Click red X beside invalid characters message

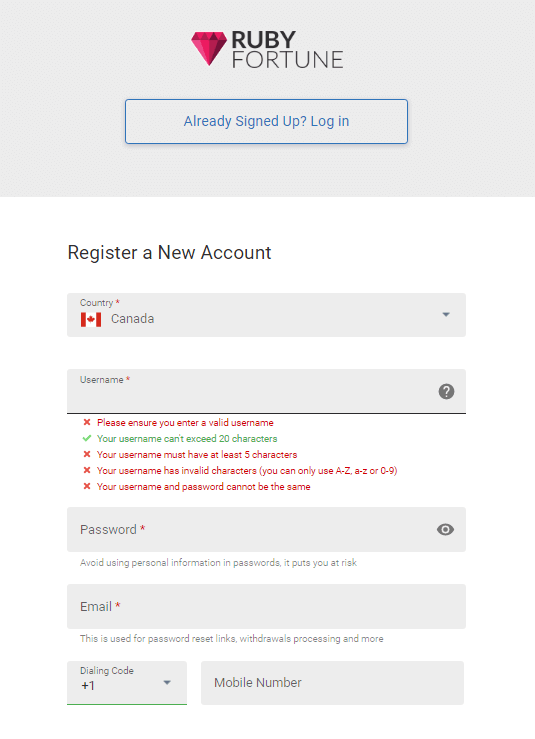tap(87, 470)
